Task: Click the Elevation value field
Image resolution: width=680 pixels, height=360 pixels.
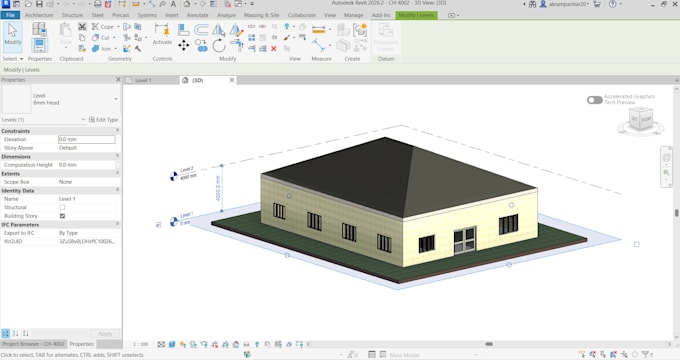Action: (x=87, y=139)
